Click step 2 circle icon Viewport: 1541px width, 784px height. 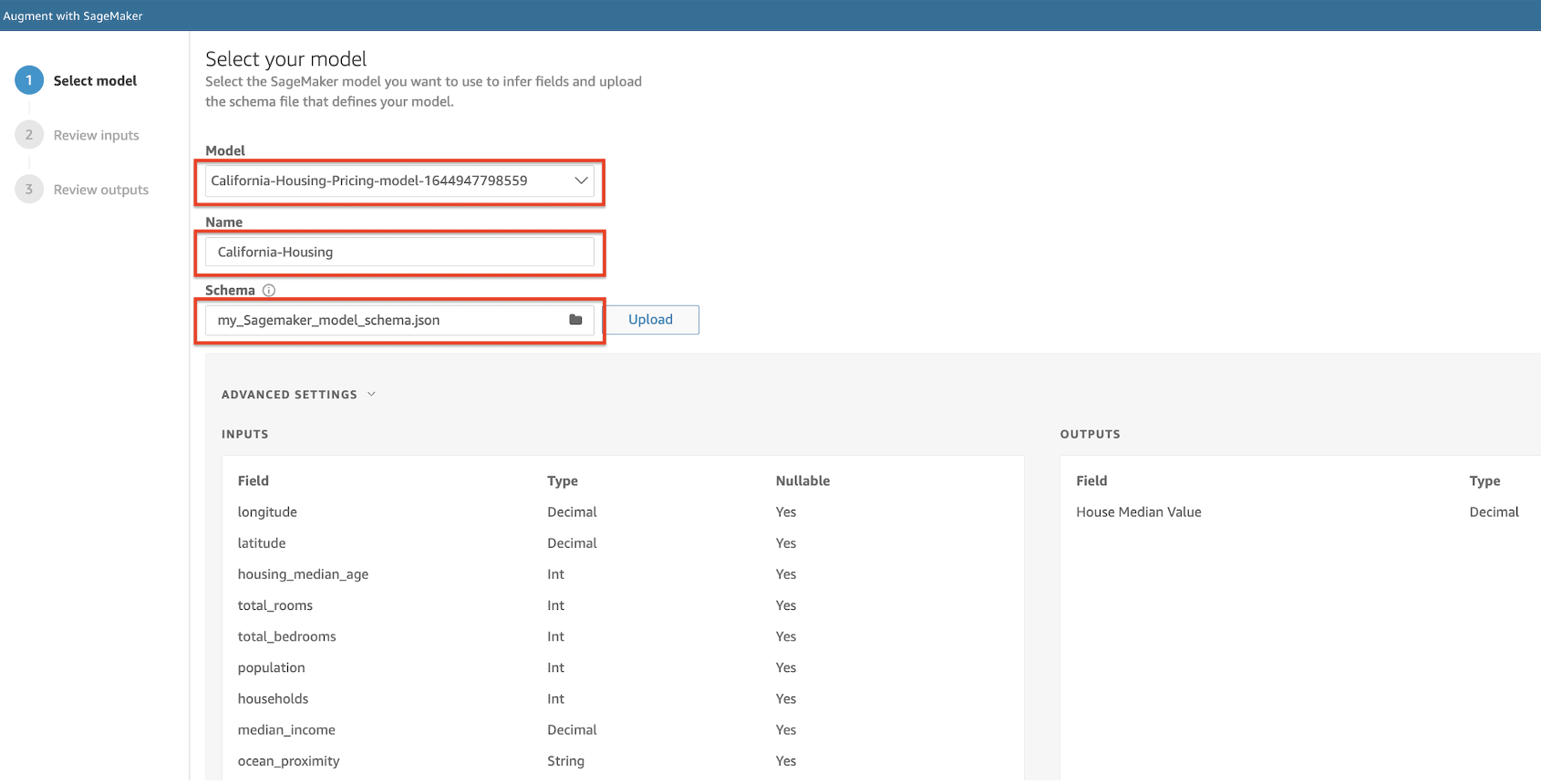click(29, 135)
